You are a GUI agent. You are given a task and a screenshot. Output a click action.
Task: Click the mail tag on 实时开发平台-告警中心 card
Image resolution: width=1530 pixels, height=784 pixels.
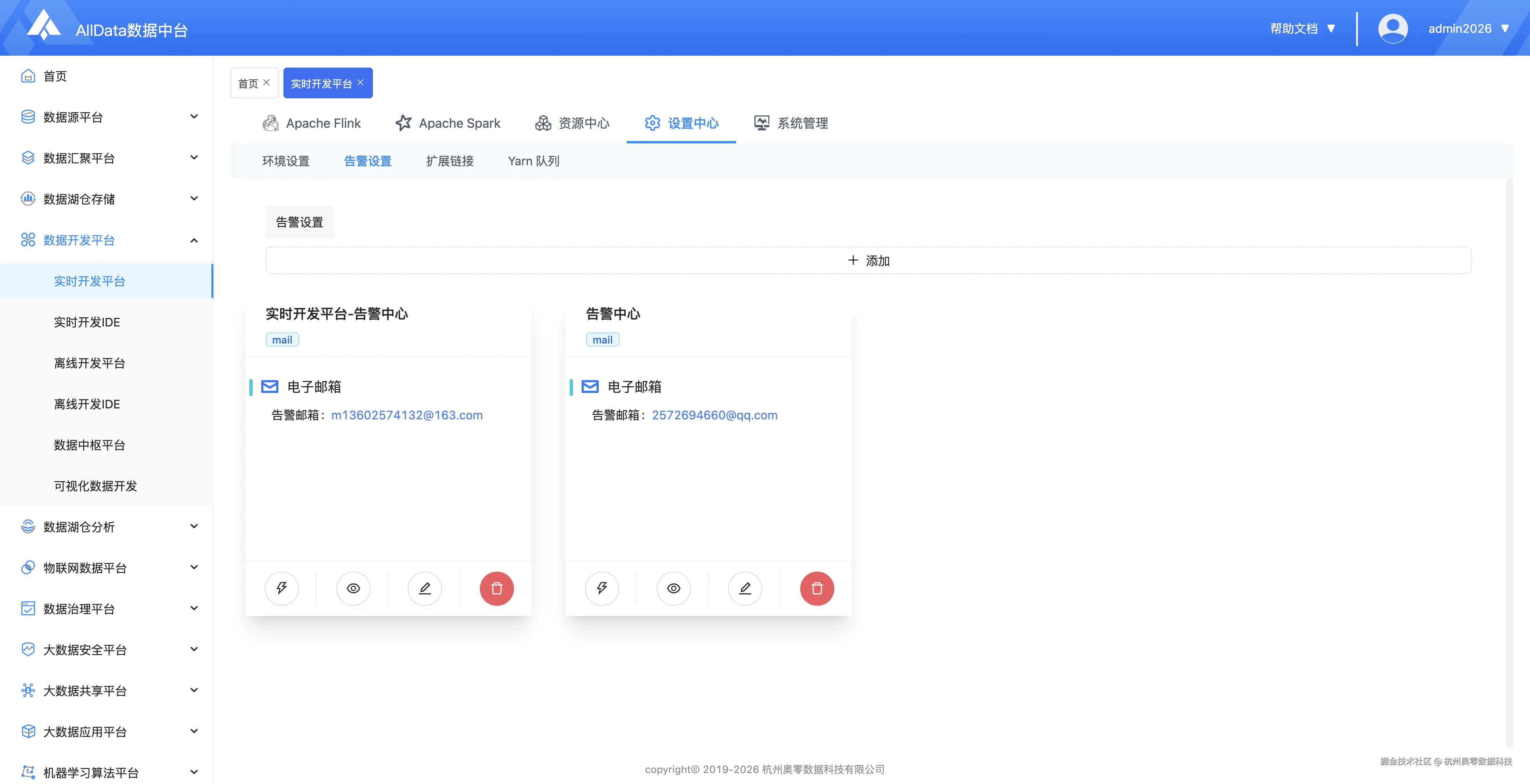(x=282, y=340)
